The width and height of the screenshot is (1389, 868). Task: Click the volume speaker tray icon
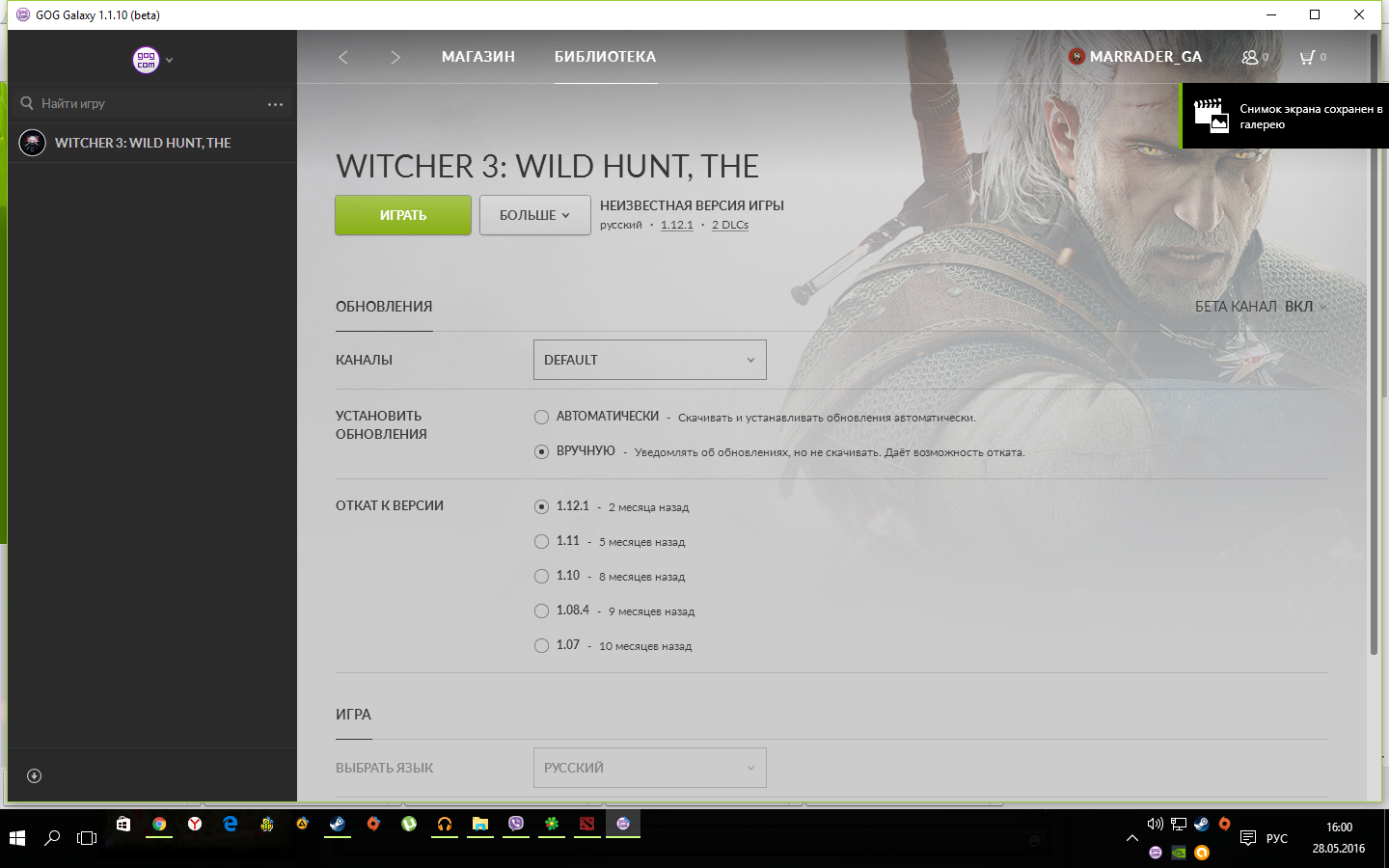coord(1156,824)
